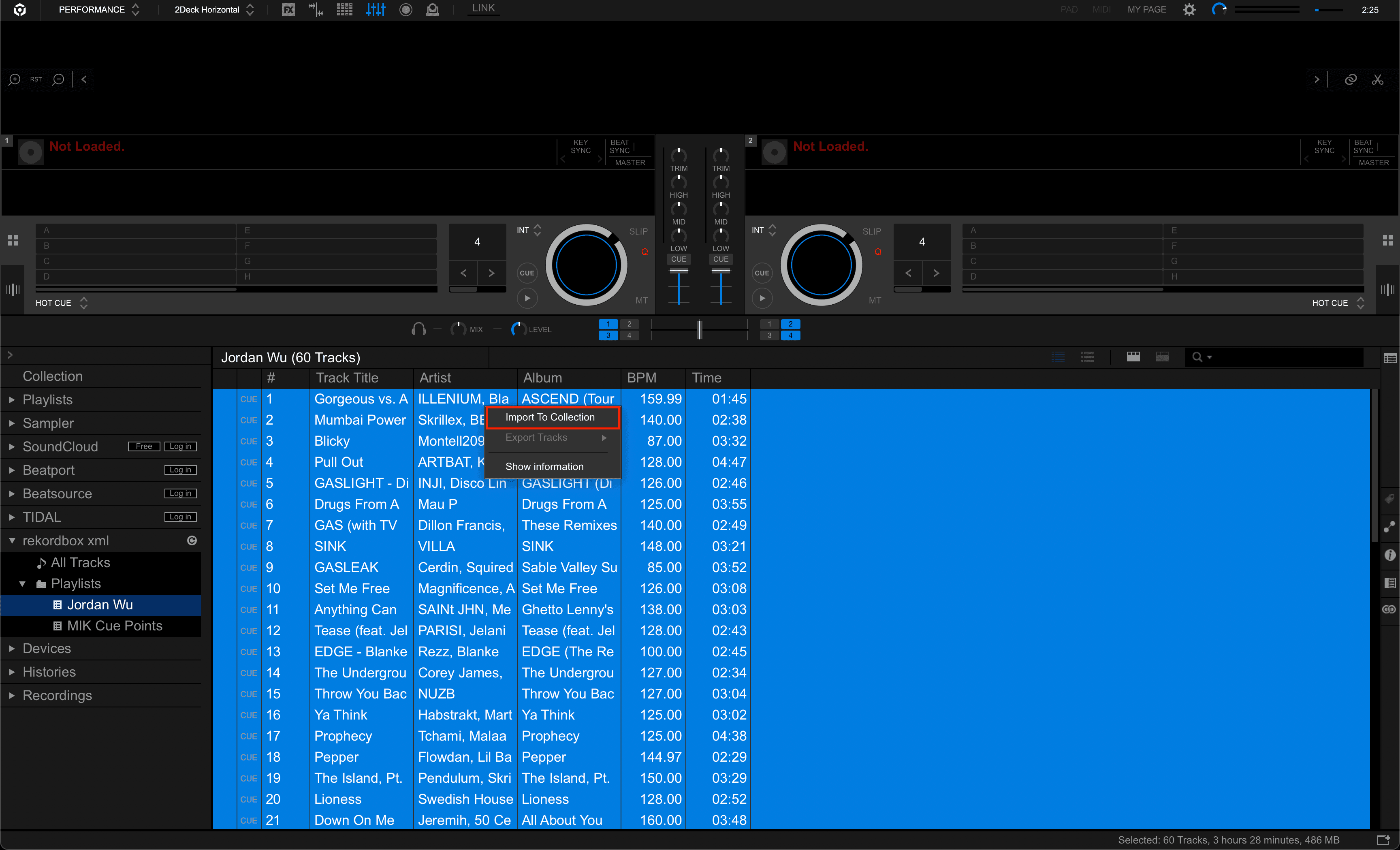Open the recording panel
Viewport: 1400px width, 850px height.
pos(405,10)
